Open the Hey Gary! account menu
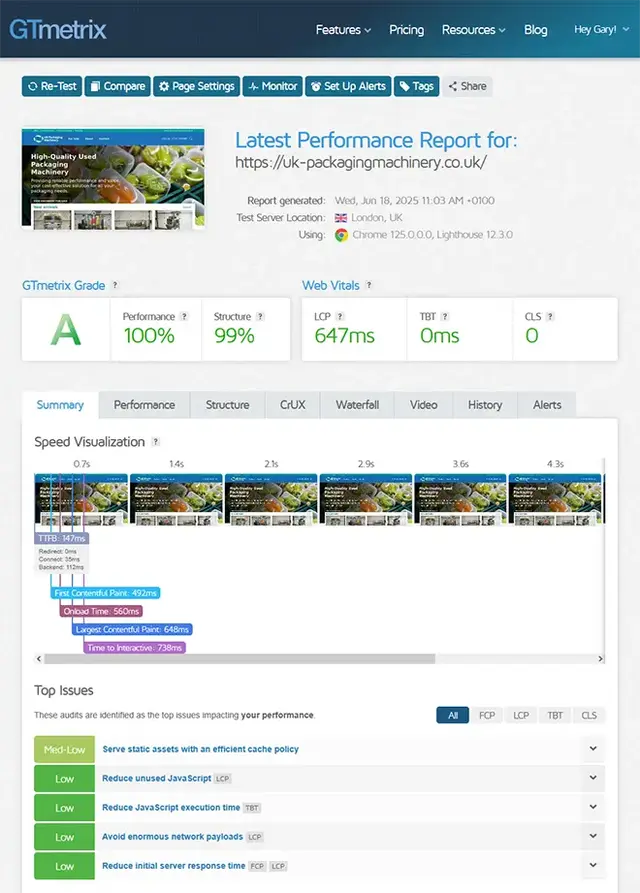Viewport: 640px width, 893px height. 602,29
